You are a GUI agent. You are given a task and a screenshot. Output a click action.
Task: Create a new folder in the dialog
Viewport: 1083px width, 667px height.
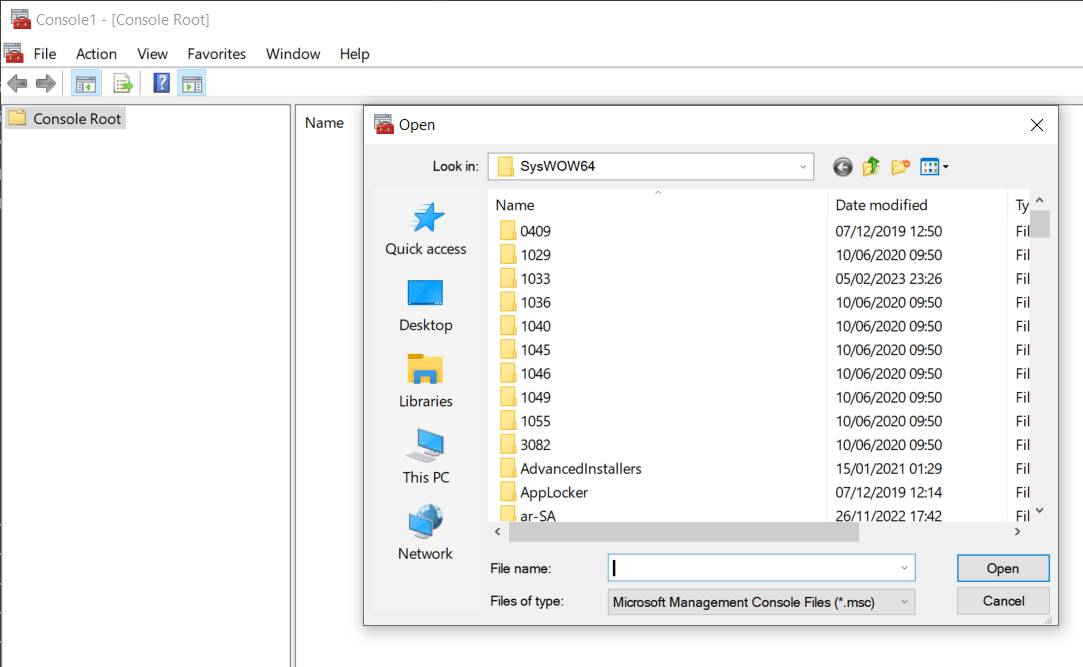point(900,167)
